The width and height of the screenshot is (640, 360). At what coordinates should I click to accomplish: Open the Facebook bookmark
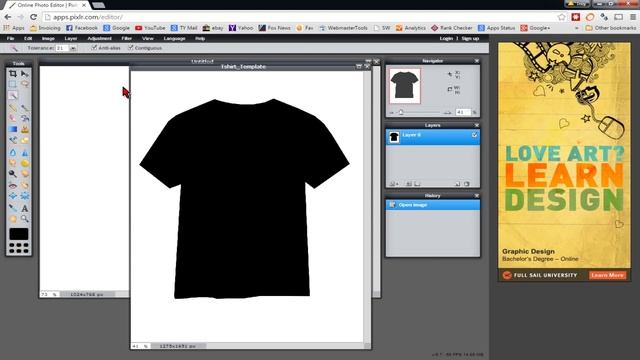click(x=82, y=28)
